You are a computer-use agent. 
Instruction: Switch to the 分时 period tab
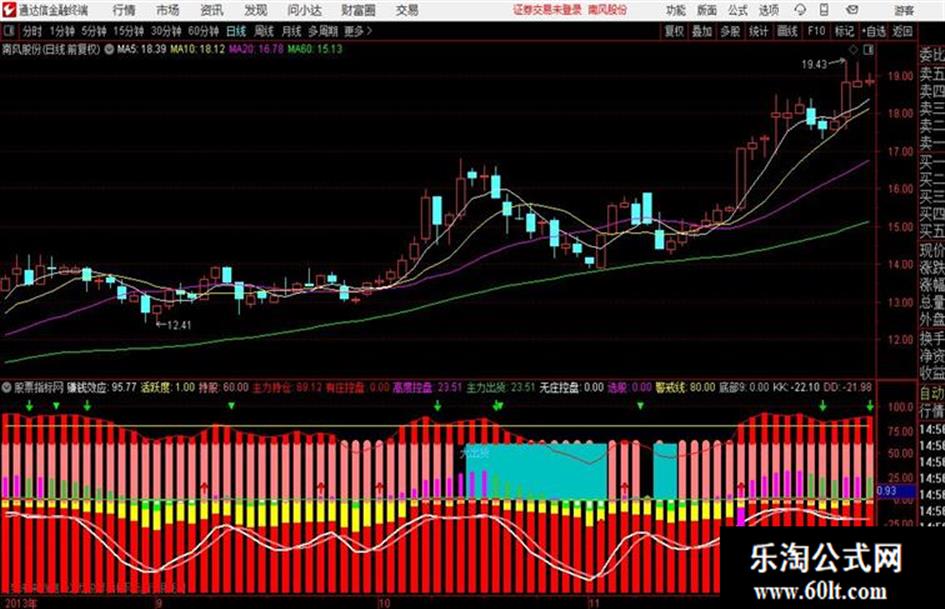coord(33,31)
